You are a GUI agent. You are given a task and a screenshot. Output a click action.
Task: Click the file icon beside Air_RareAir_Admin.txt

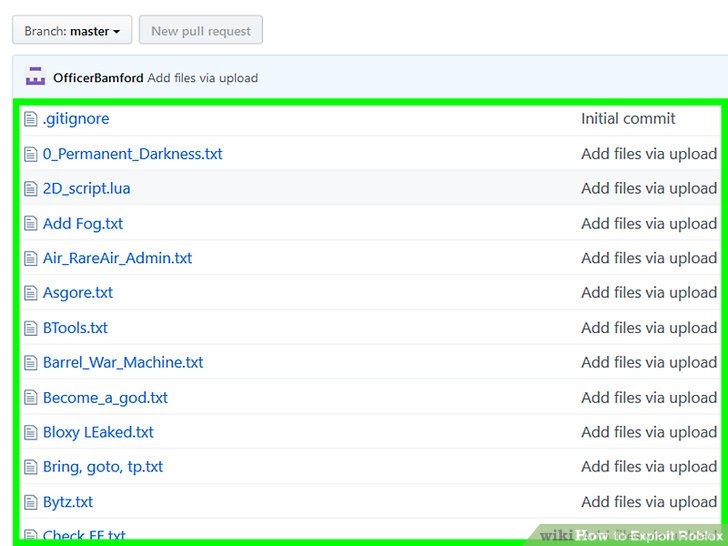(31, 259)
